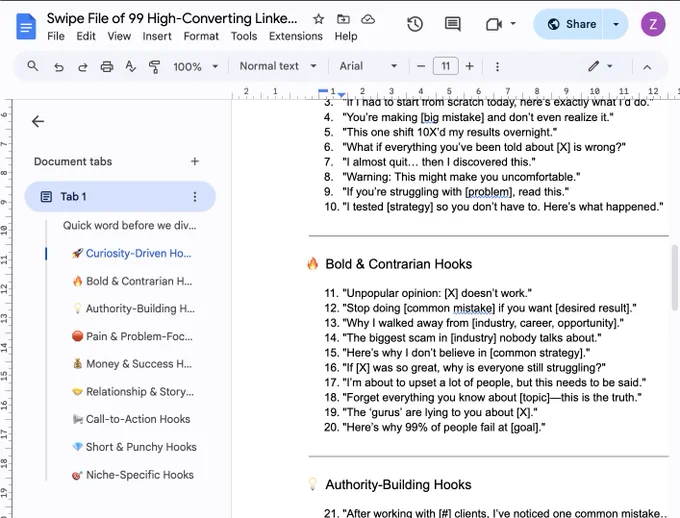Close the document tabs sidebar
The image size is (680, 518).
(38, 121)
